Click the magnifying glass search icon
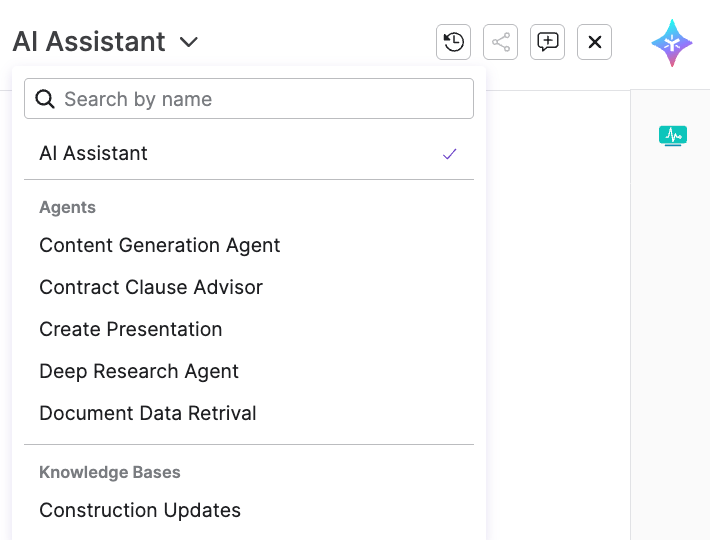Screen dimensions: 710x540 click(x=45, y=99)
